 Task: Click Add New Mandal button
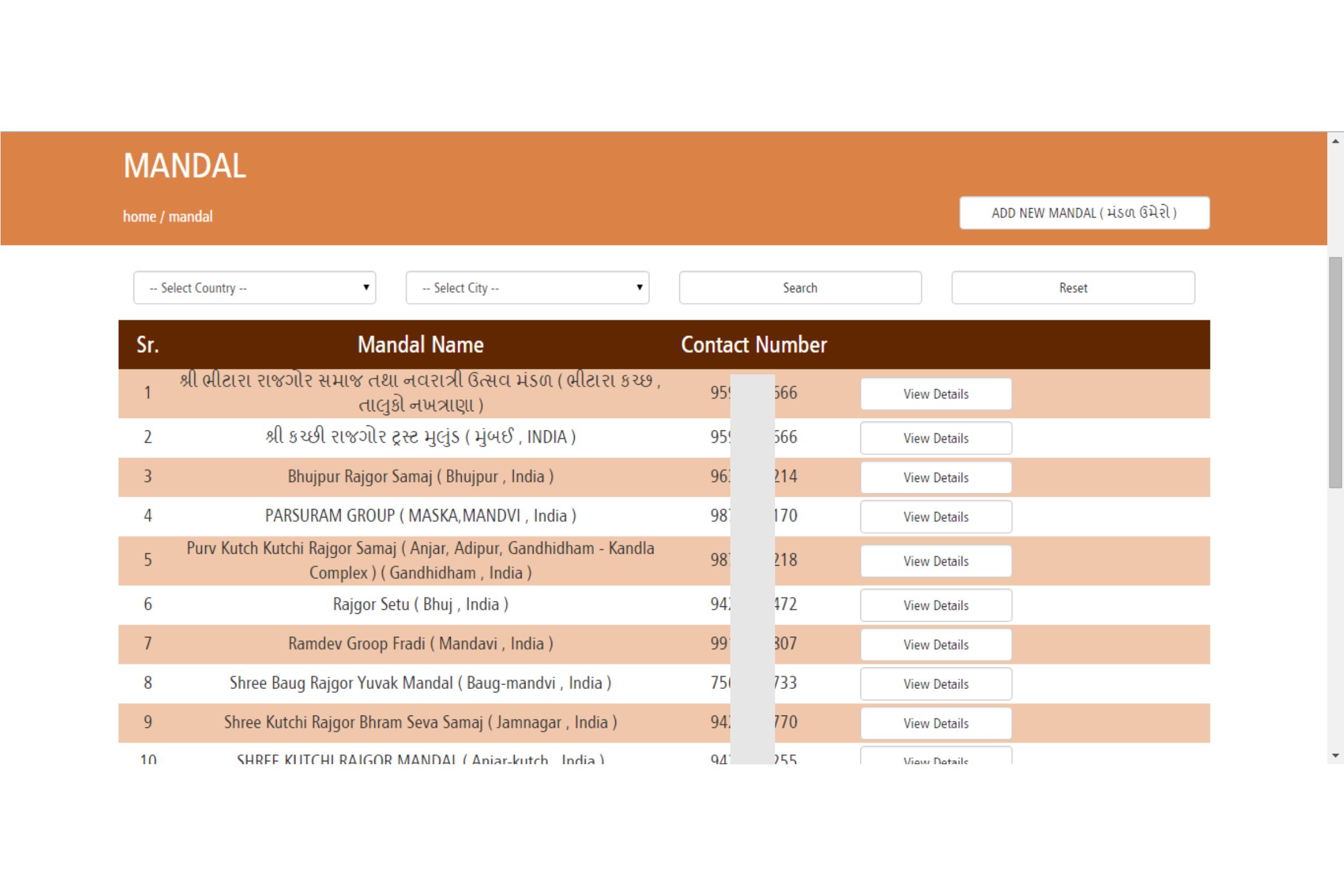(1084, 213)
